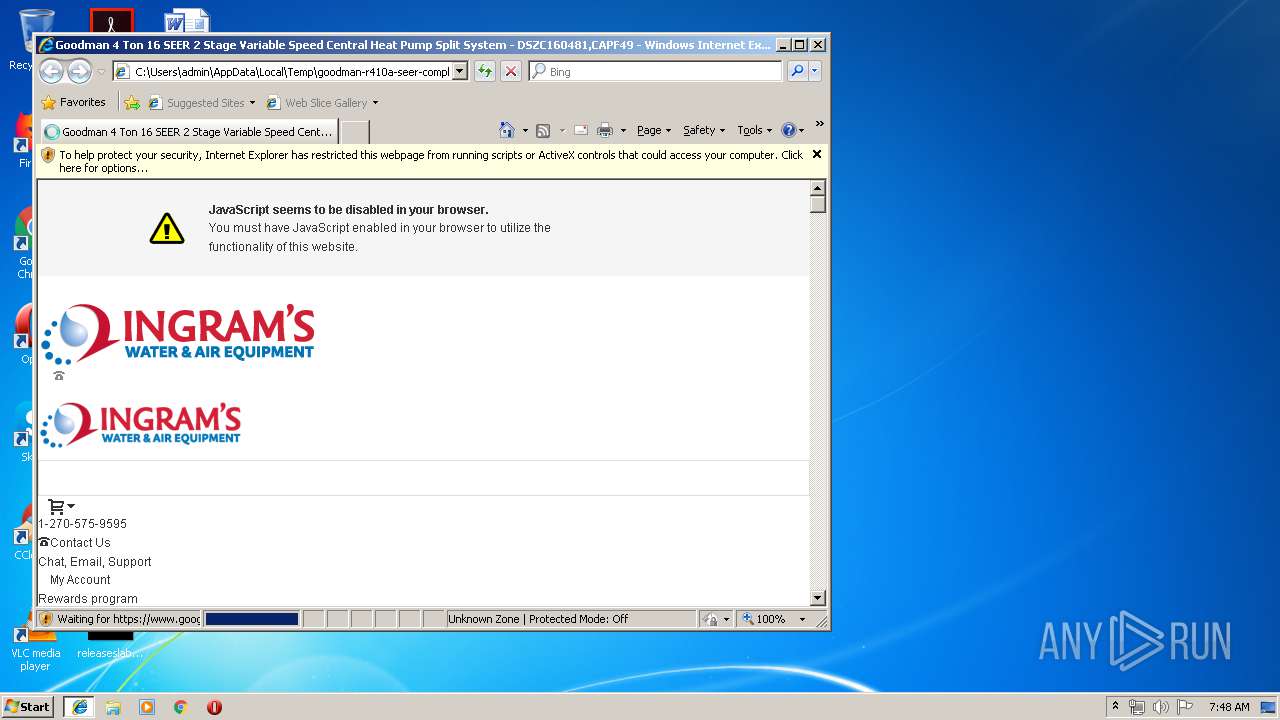Viewport: 1280px width, 720px height.
Task: Open the VLC media player desktop shortcut
Action: tap(35, 650)
